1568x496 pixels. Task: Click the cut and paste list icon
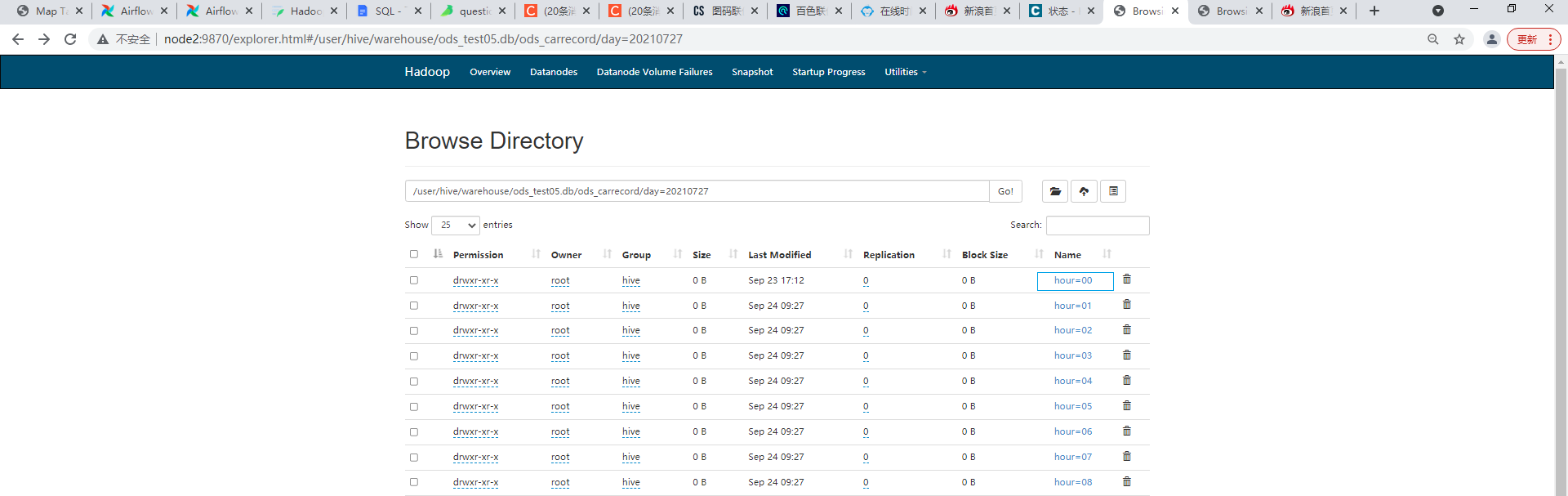pyautogui.click(x=1113, y=191)
